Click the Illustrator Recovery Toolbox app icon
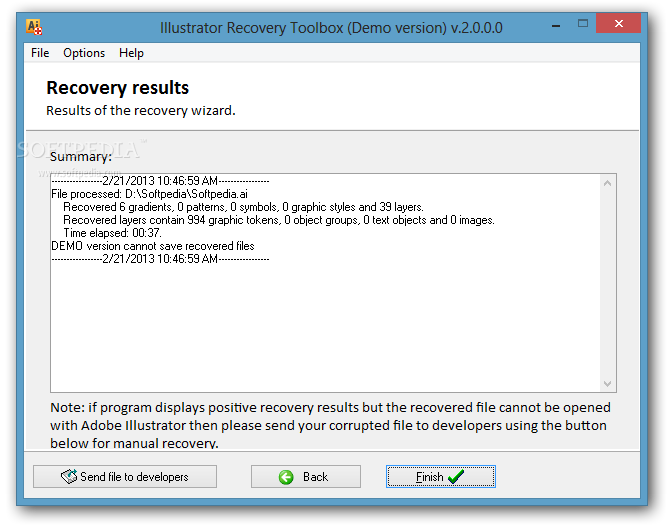The image size is (668, 526). click(x=34, y=27)
